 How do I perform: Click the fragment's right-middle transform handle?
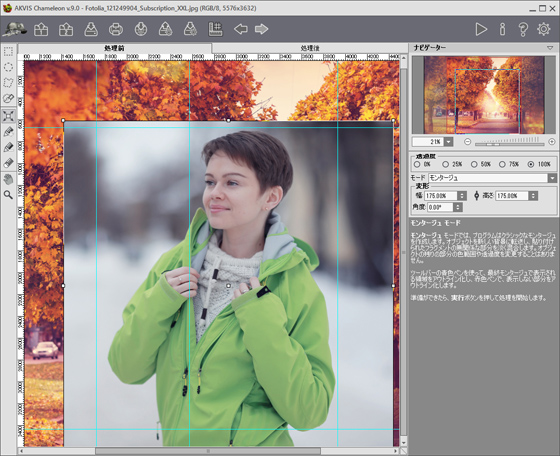(394, 286)
